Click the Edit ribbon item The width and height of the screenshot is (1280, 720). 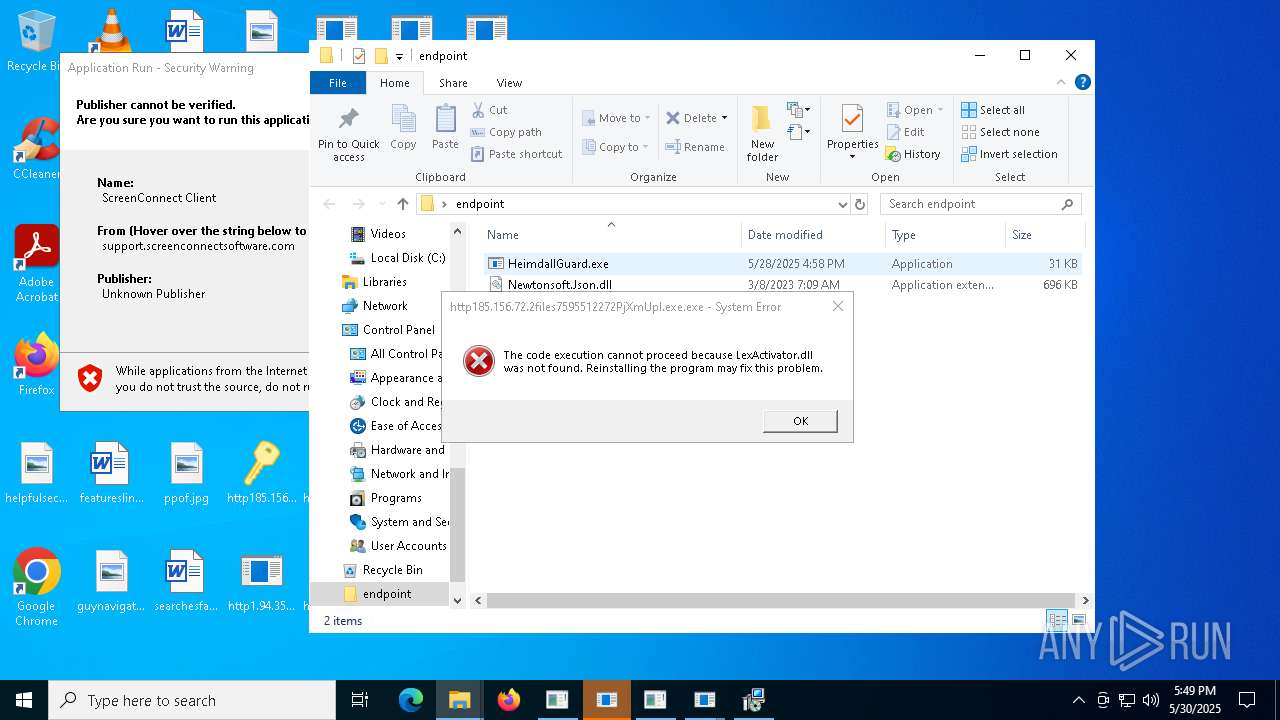pos(905,132)
